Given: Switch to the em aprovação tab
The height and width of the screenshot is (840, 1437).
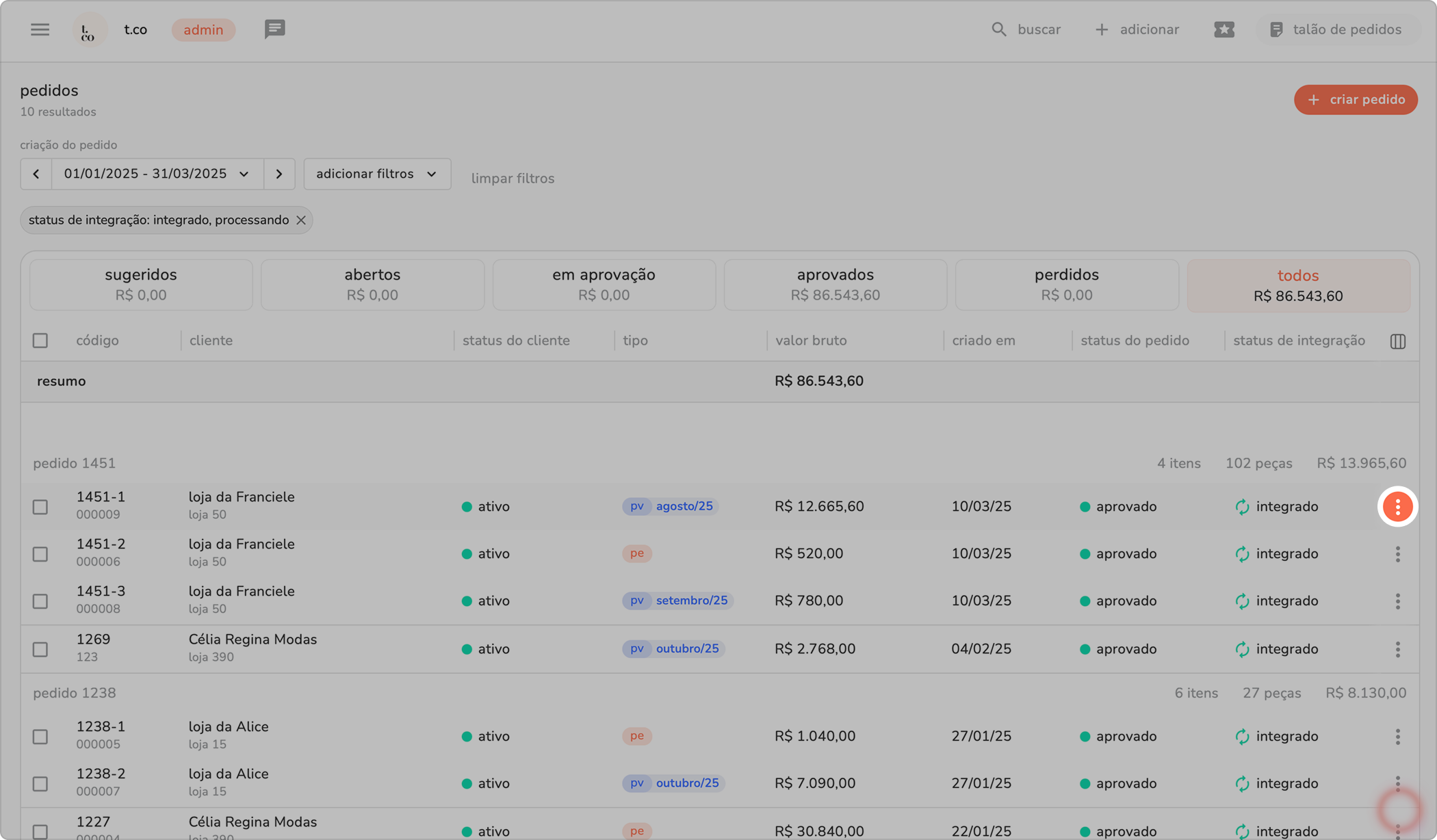Looking at the screenshot, I should pyautogui.click(x=604, y=285).
